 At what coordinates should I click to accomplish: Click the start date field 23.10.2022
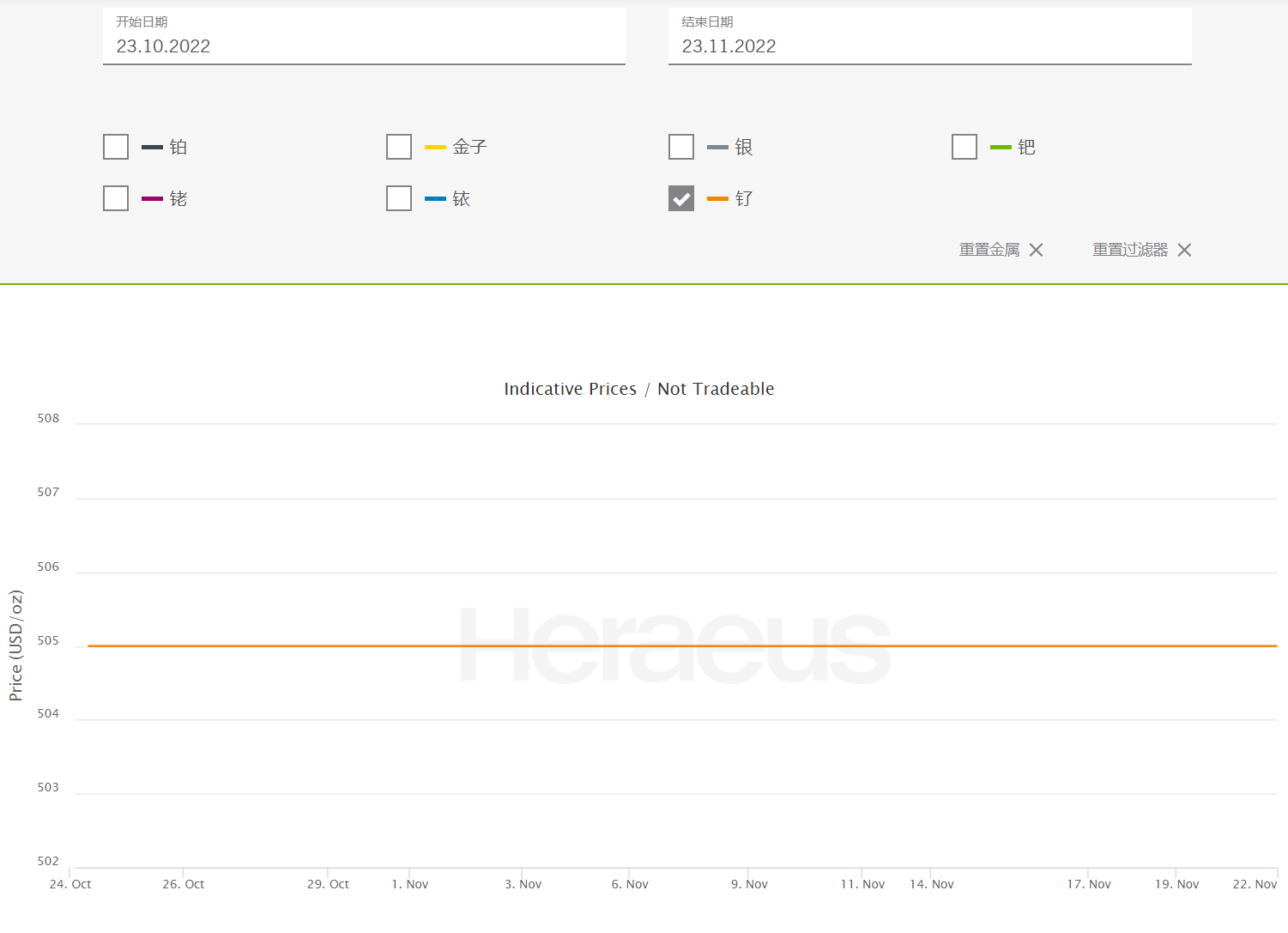point(364,36)
